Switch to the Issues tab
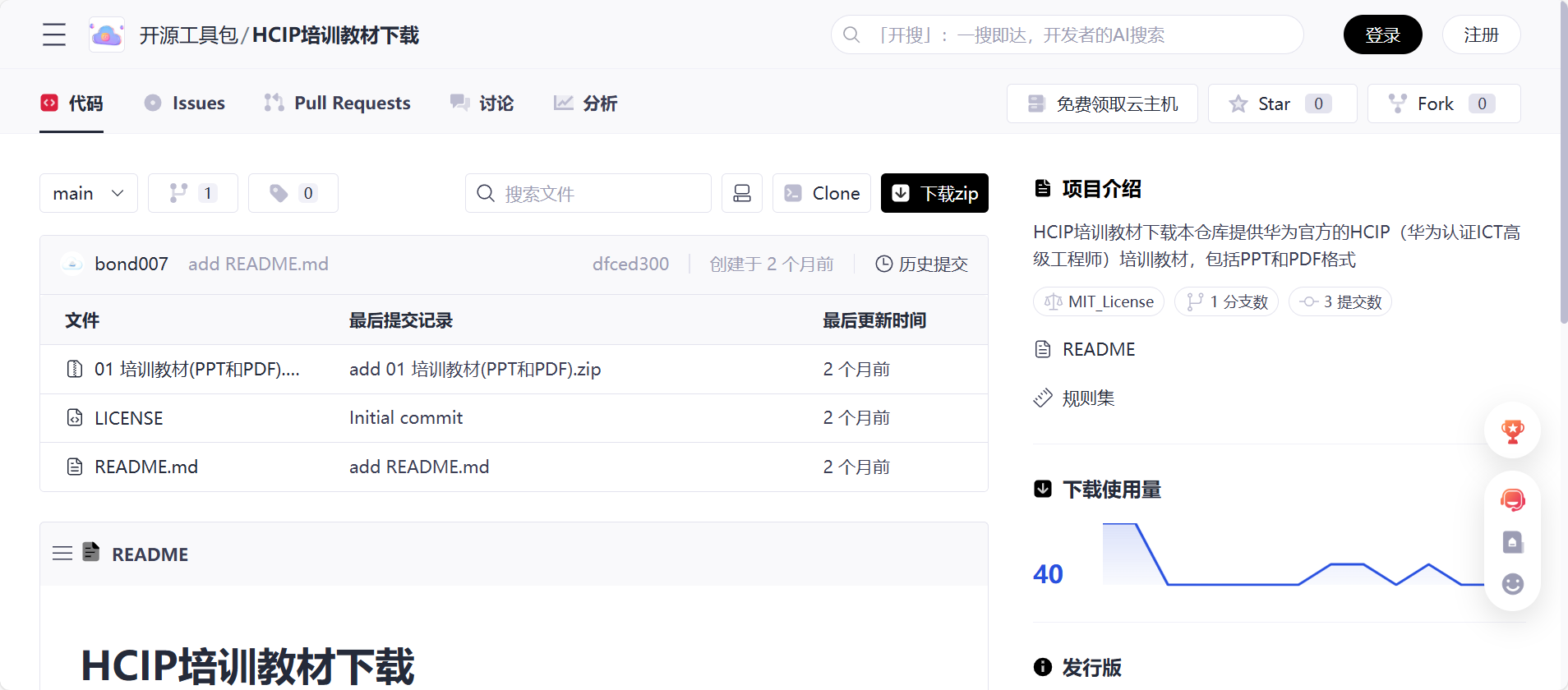 tap(184, 103)
